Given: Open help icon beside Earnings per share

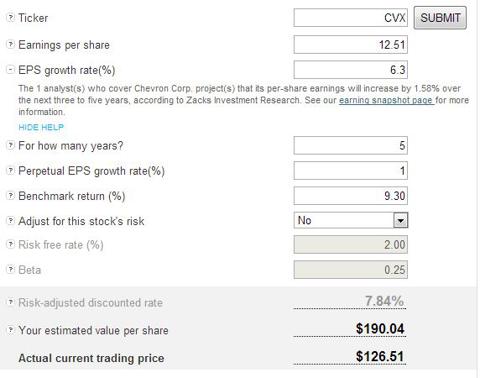Looking at the screenshot, I should point(11,44).
